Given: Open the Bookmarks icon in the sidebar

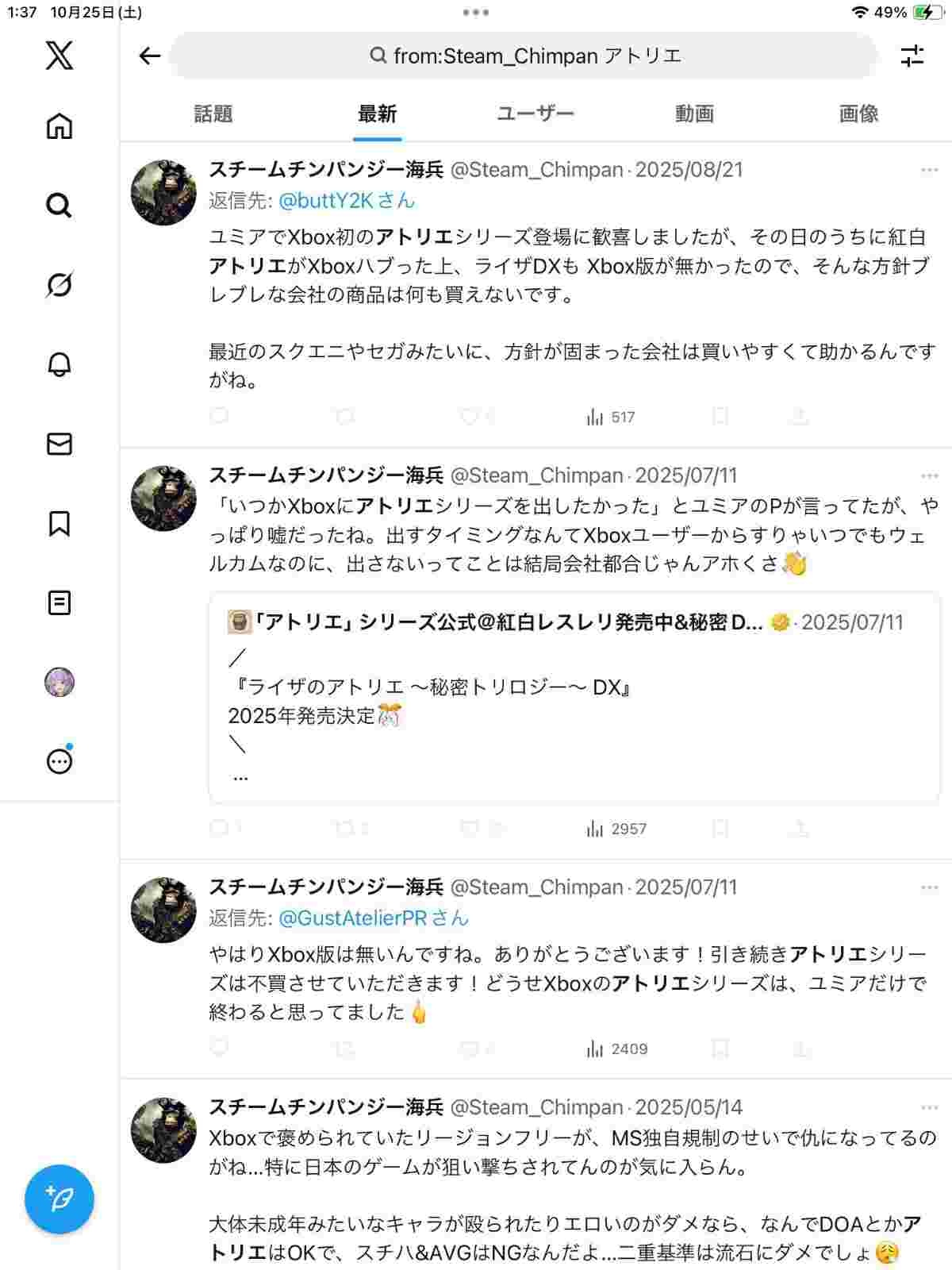Looking at the screenshot, I should pos(59,523).
